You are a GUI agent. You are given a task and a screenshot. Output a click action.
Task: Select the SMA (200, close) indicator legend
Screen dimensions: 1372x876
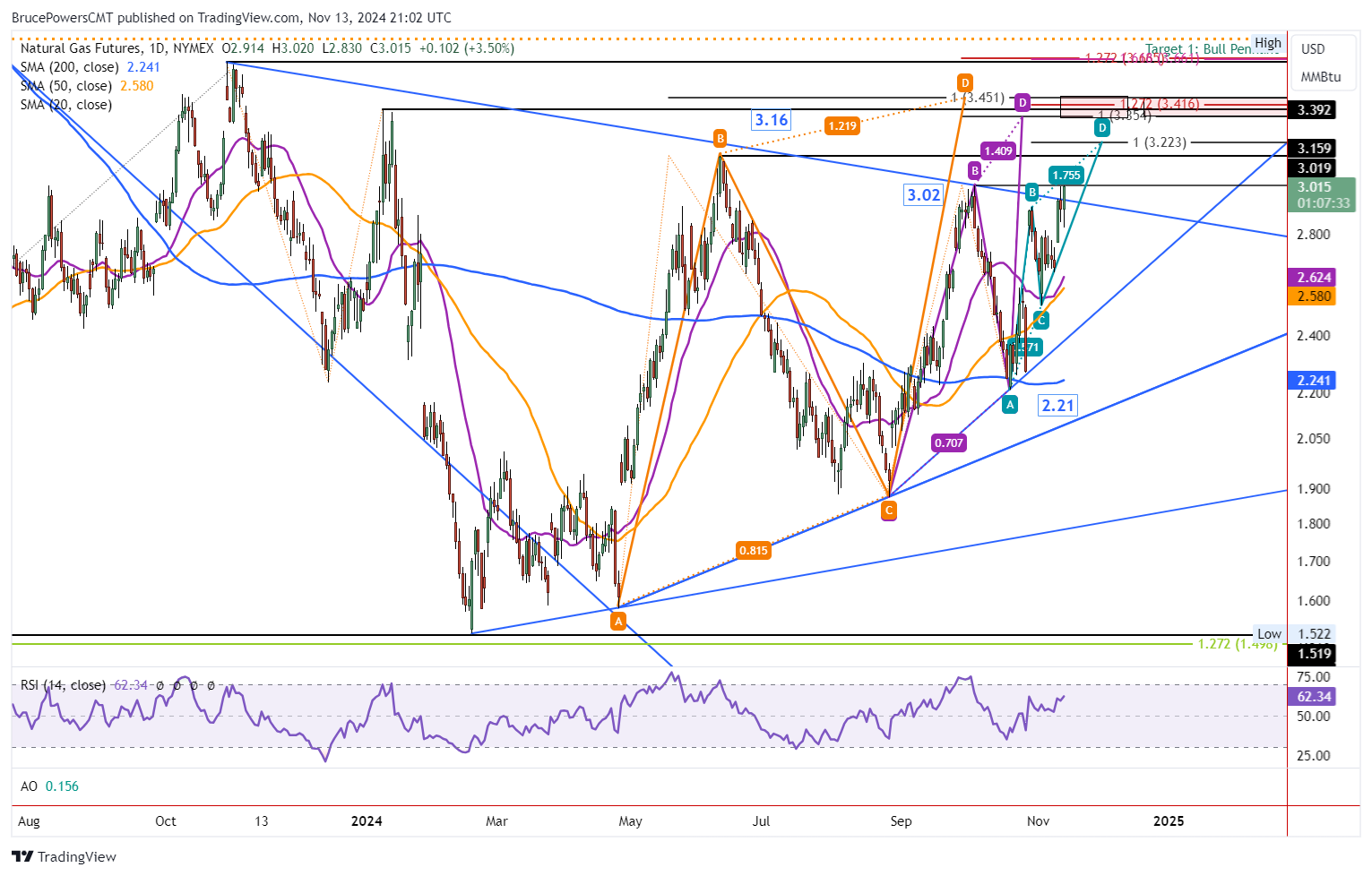point(91,67)
